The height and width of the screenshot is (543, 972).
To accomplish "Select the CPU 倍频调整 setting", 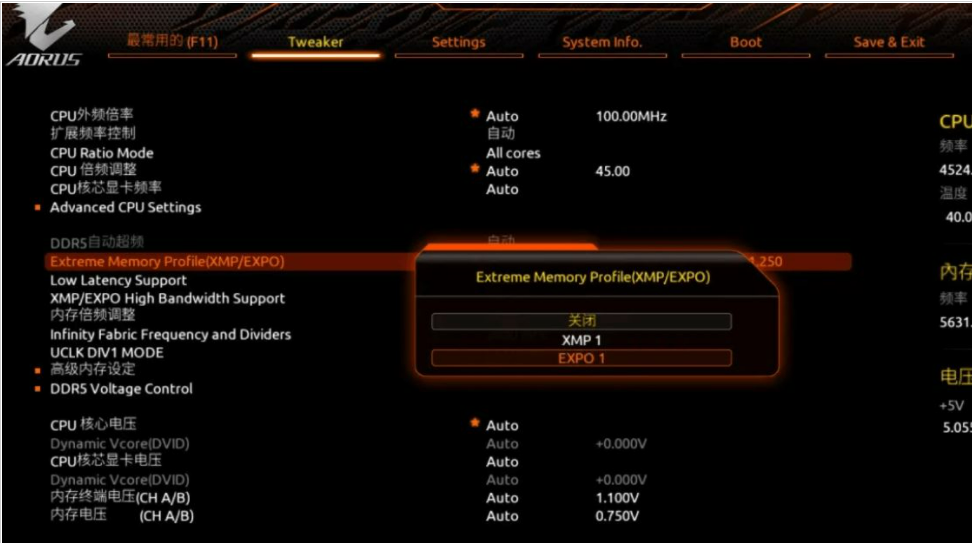I will [x=94, y=170].
